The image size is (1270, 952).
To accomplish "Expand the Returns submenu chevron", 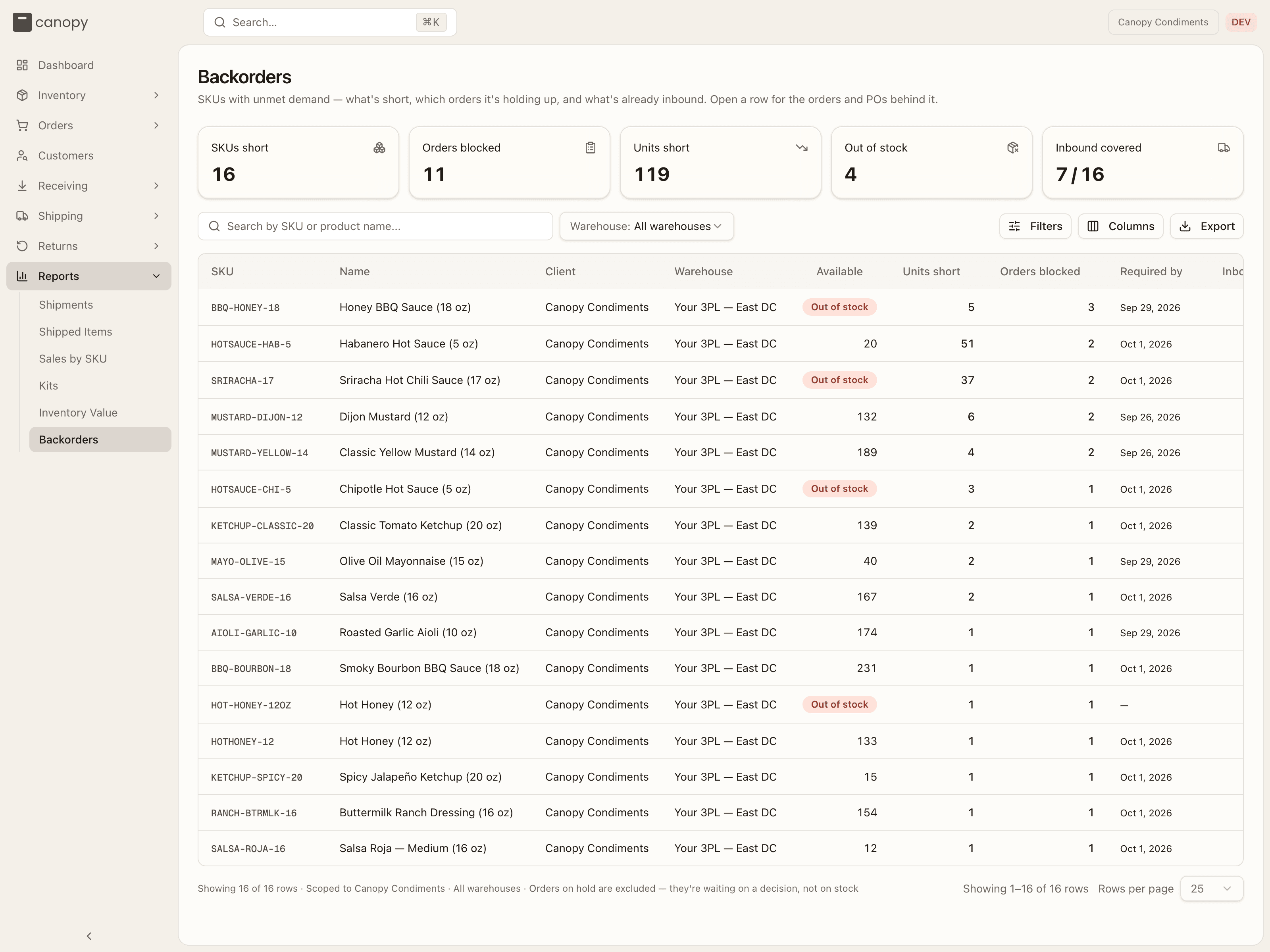I will [156, 246].
